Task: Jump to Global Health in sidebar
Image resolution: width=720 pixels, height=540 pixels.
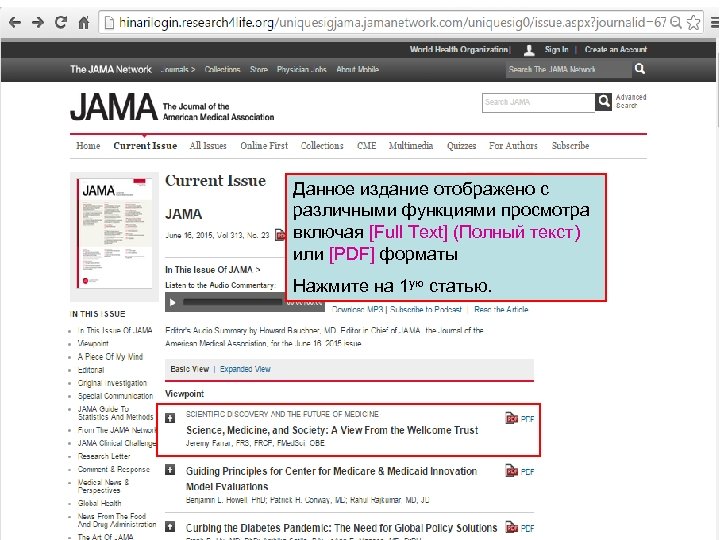Action: (x=100, y=503)
